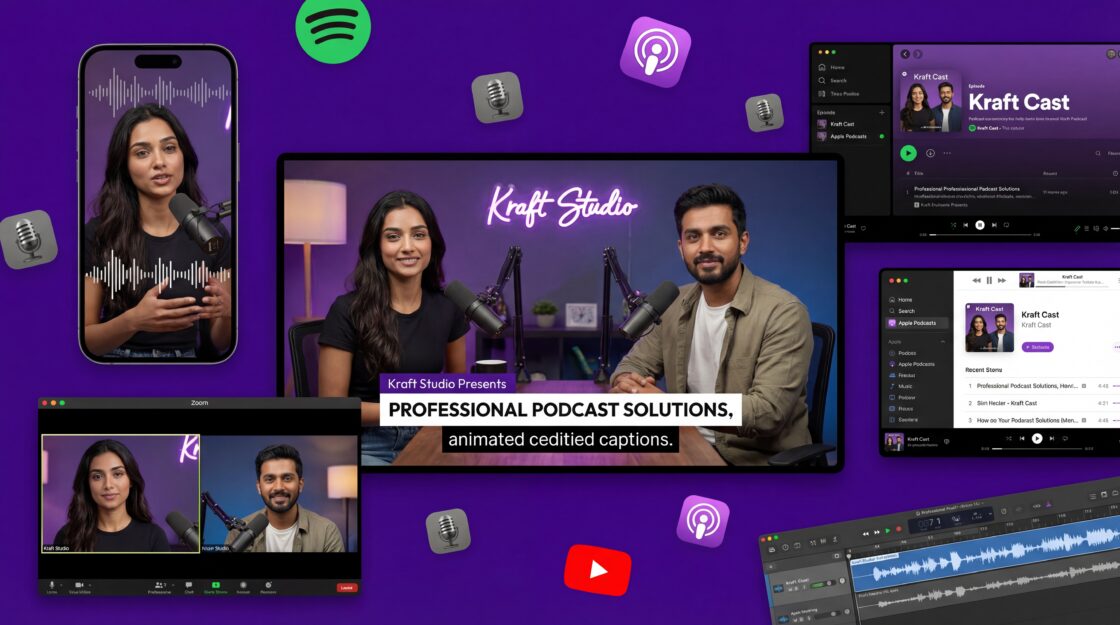Open microphone options chevron in Zoom

[x=60, y=586]
